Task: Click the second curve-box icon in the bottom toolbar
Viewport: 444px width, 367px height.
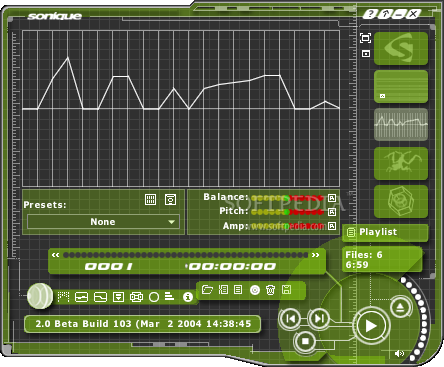Action: tap(100, 297)
